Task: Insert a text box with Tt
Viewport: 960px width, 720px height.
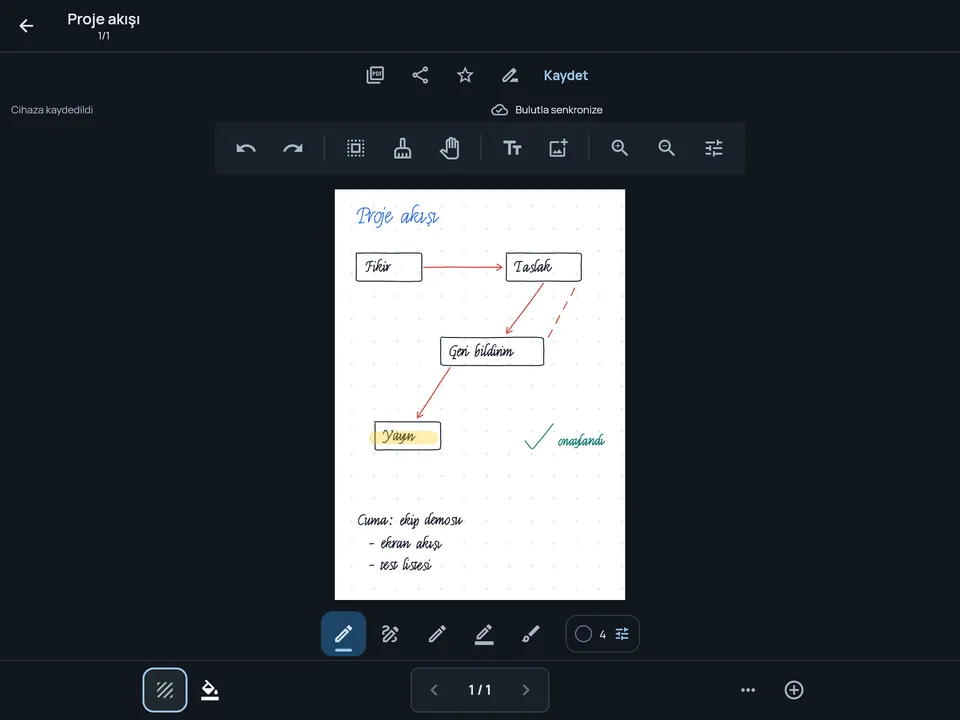Action: (512, 148)
